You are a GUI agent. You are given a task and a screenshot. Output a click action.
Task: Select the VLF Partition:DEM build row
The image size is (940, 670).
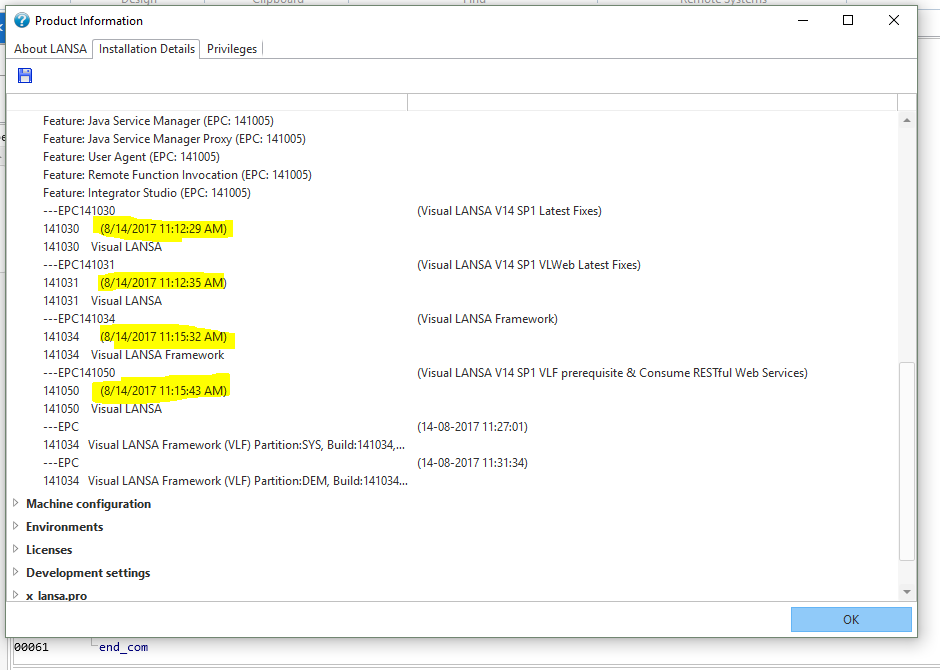pos(225,481)
